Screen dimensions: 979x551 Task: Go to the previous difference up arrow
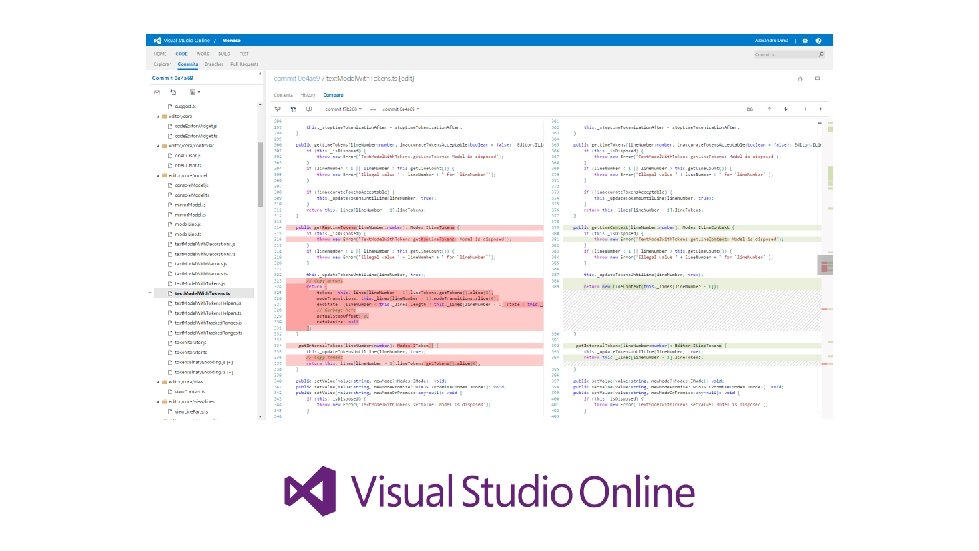(x=769, y=109)
